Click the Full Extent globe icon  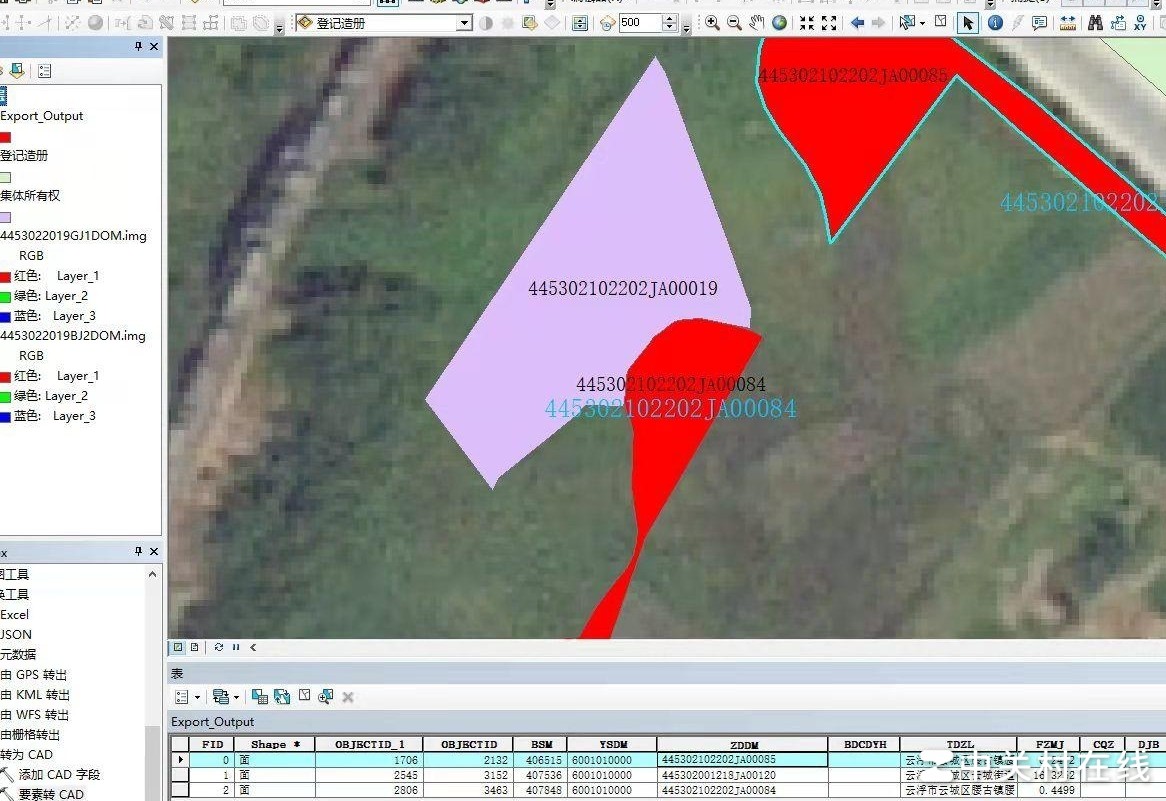coord(779,22)
